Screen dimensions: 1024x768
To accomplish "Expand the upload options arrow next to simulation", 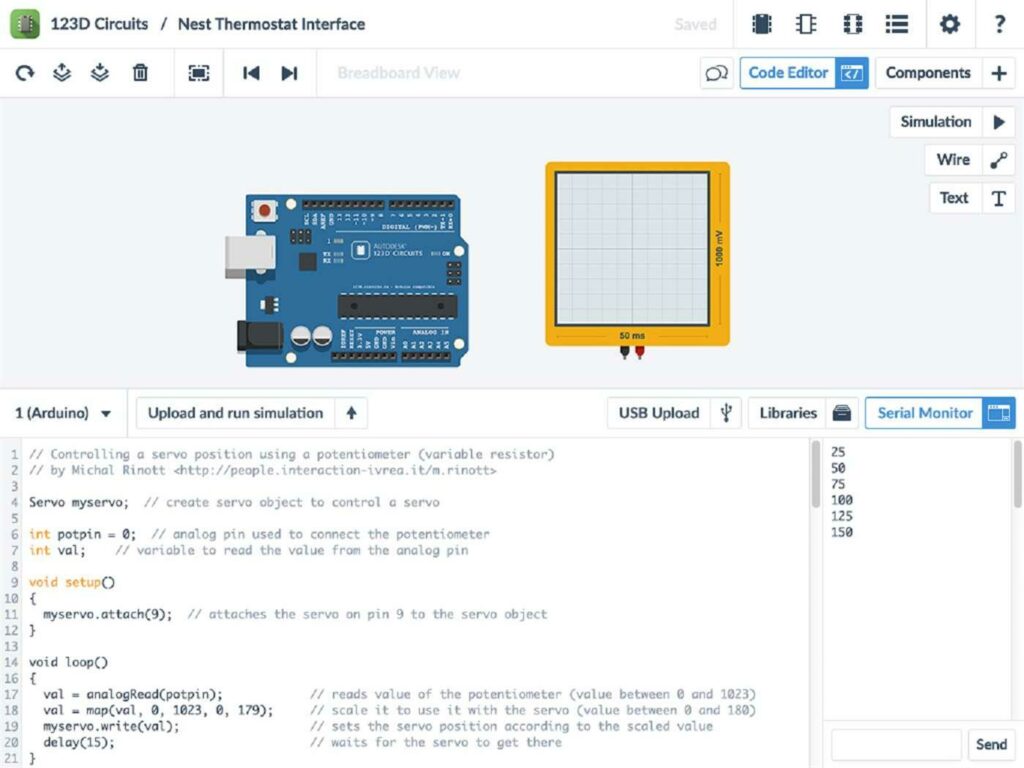I will tap(351, 412).
